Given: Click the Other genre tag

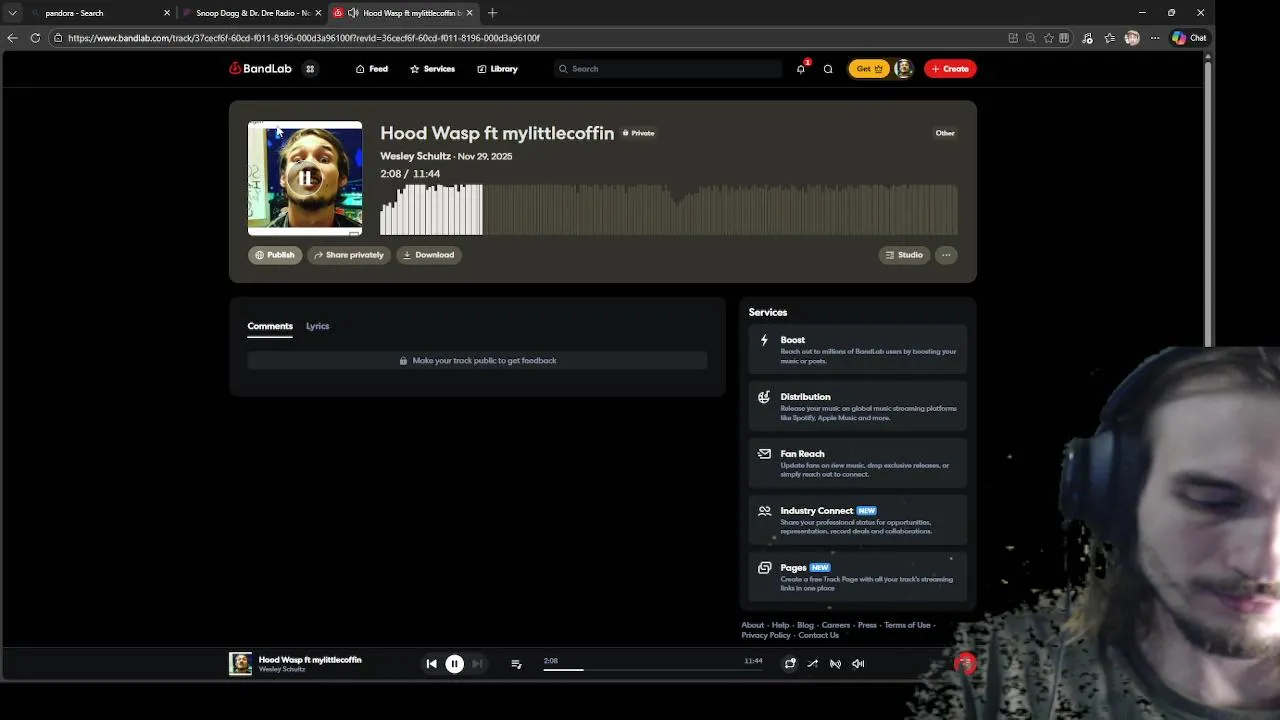Looking at the screenshot, I should point(945,133).
